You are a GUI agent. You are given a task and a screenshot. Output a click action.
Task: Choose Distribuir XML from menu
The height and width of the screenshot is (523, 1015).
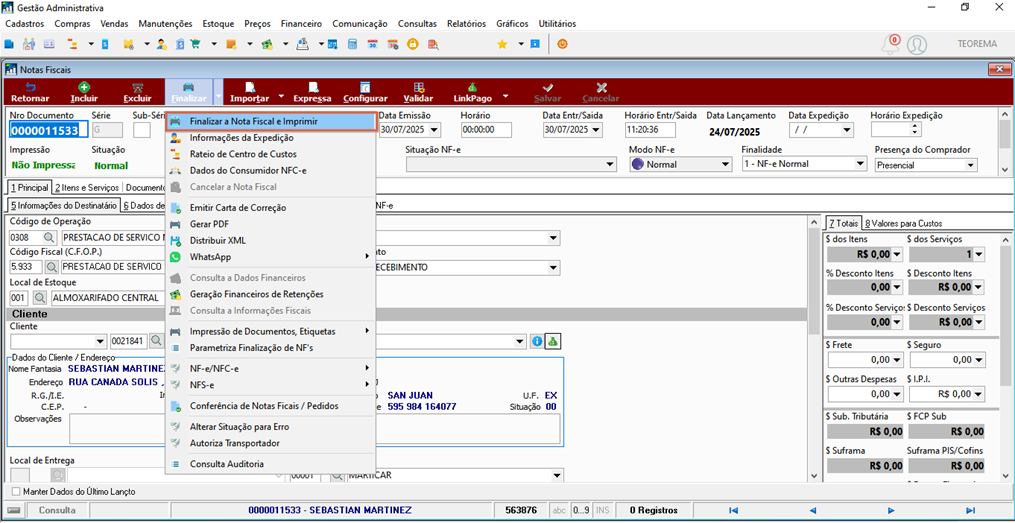[x=271, y=240]
